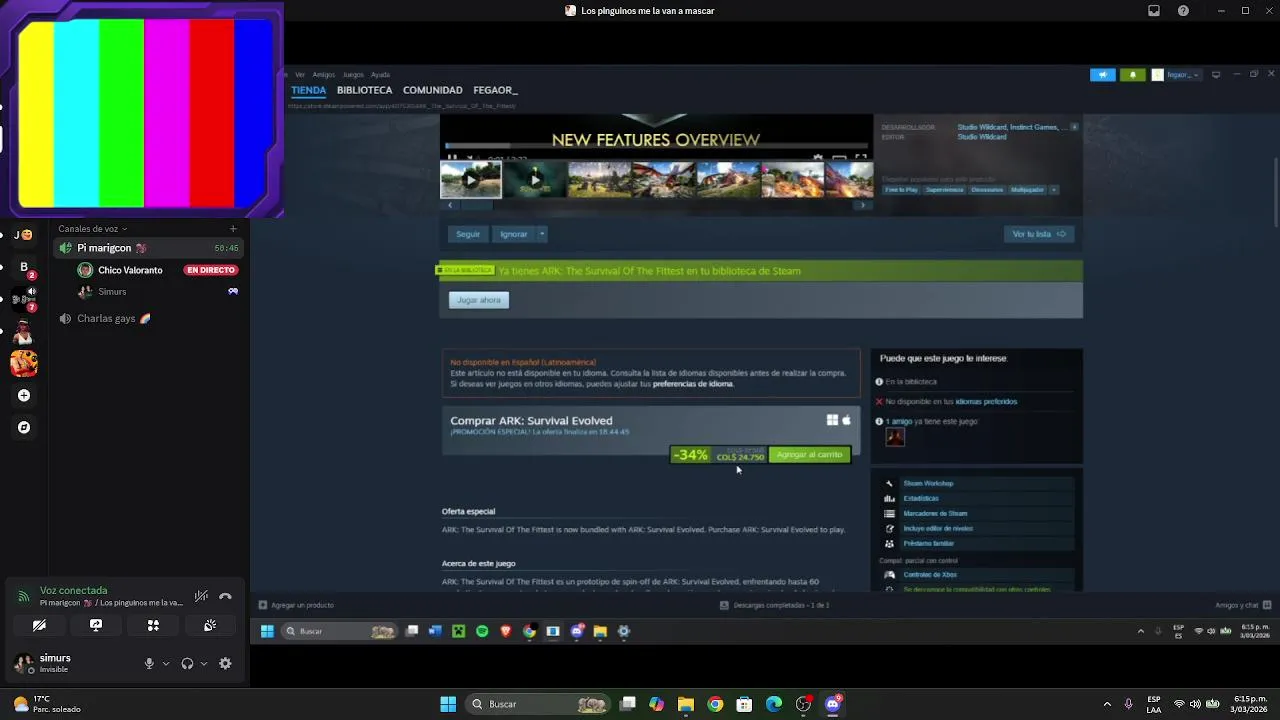This screenshot has width=1280, height=720.
Task: Switch to Steam BIBLIOTECA tab
Action: (x=364, y=90)
